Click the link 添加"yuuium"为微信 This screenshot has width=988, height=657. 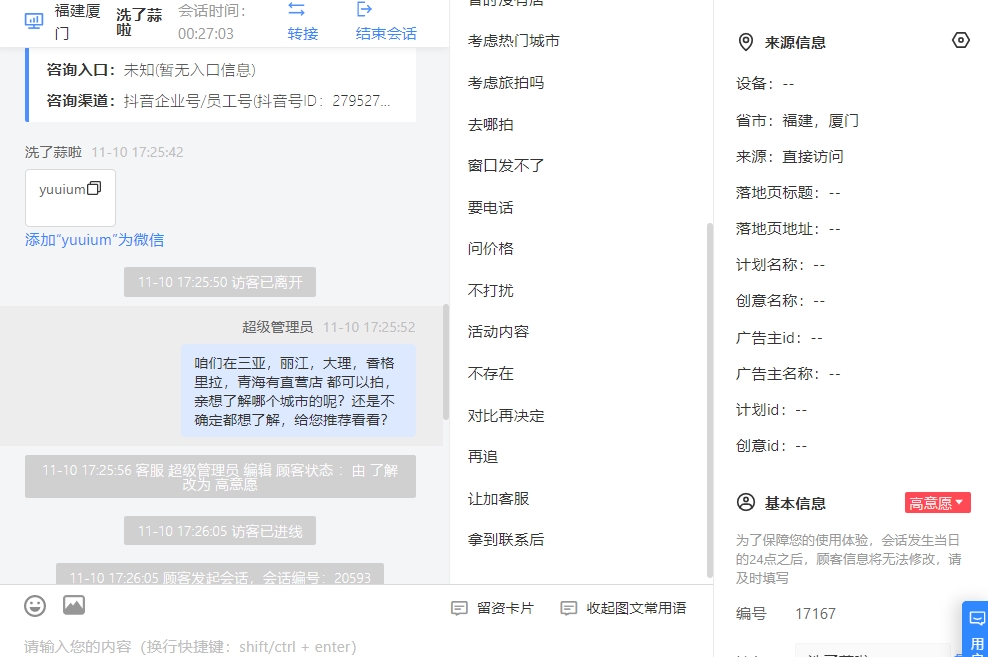coord(95,240)
